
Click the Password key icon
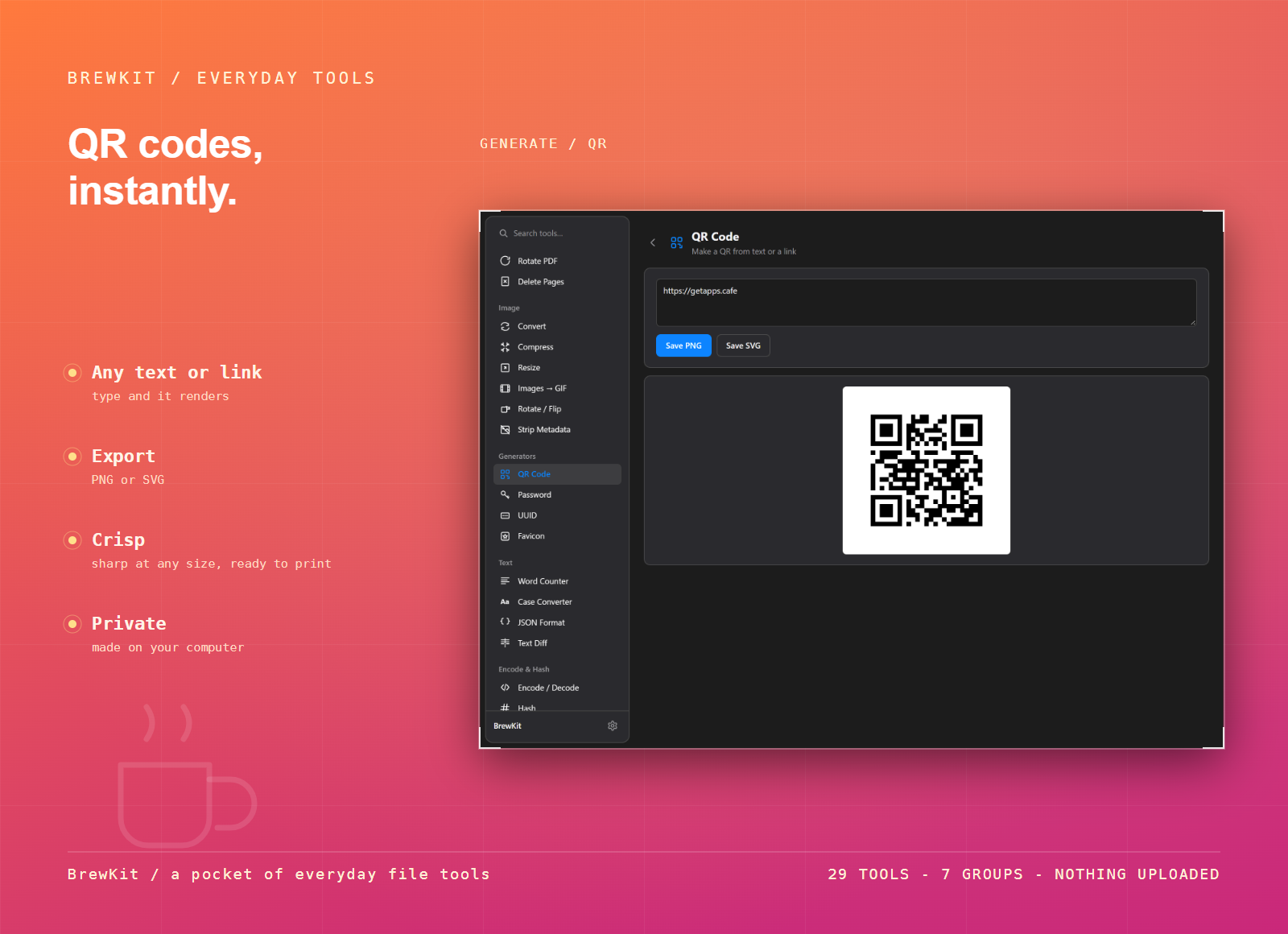[505, 495]
